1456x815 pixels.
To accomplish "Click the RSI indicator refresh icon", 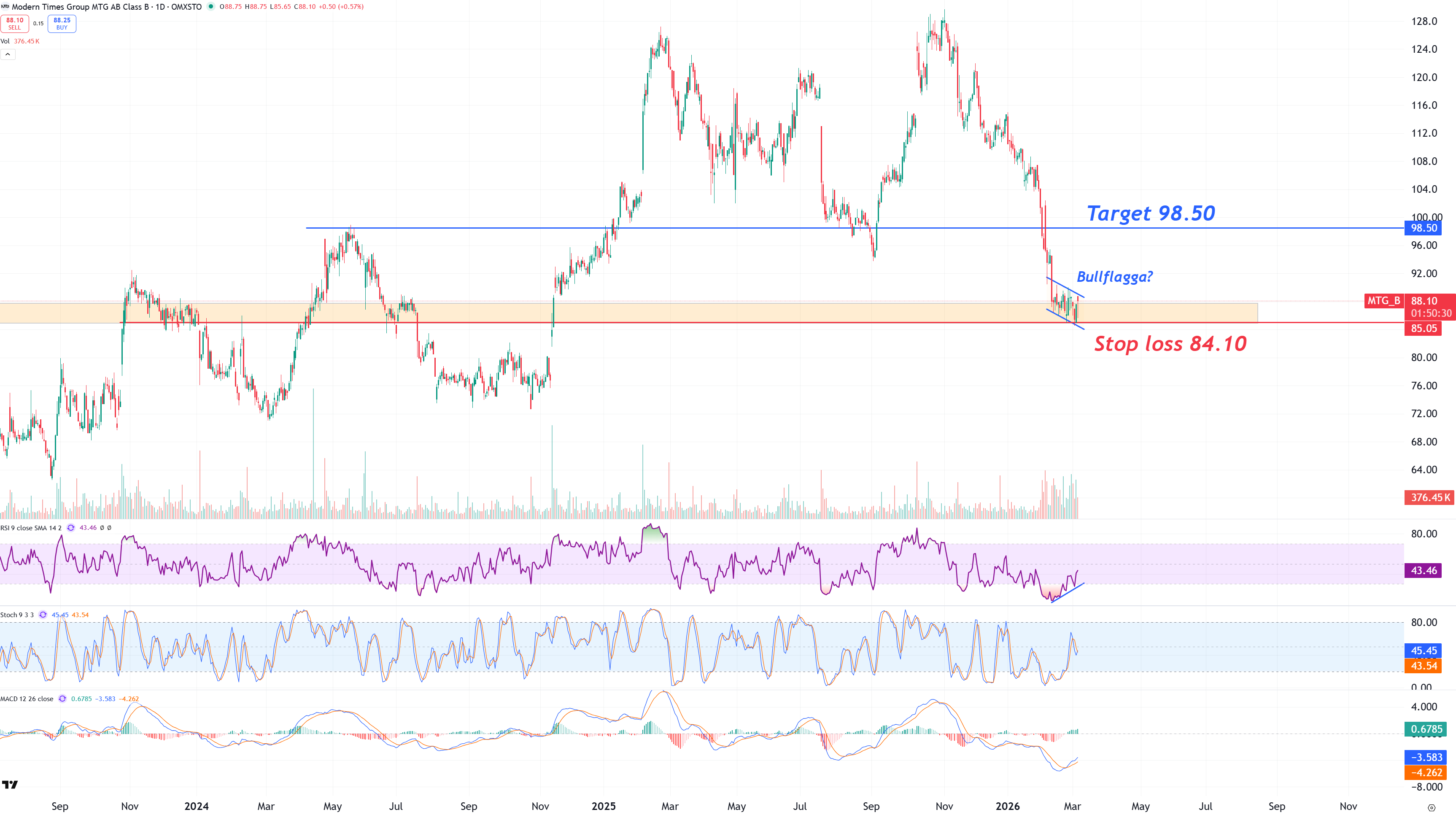I will pos(71,528).
